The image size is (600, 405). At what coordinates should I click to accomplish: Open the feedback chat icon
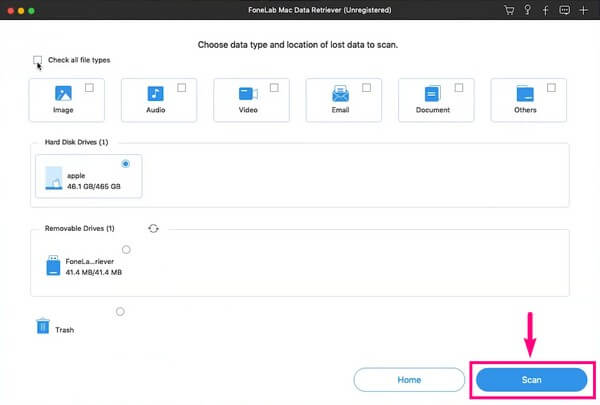pyautogui.click(x=564, y=10)
